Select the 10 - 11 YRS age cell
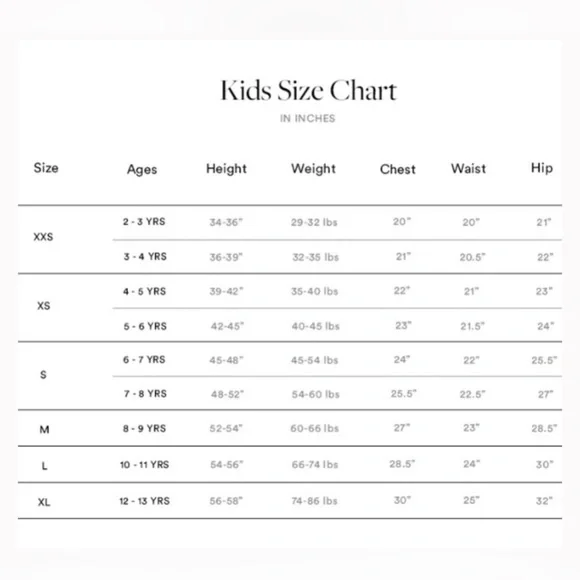This screenshot has width=580, height=580. (144, 465)
